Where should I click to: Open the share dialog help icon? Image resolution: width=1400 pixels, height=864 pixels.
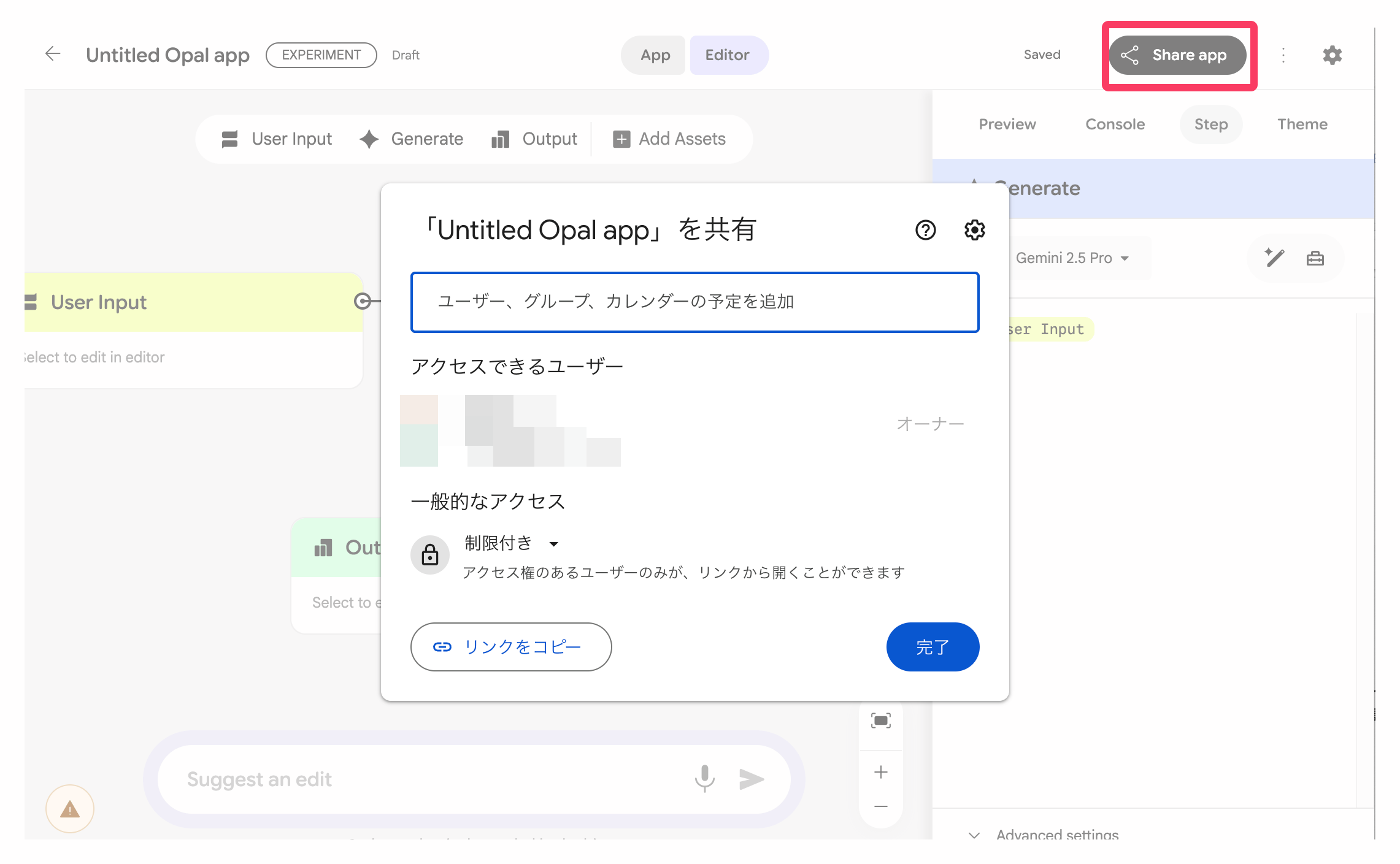click(x=925, y=230)
